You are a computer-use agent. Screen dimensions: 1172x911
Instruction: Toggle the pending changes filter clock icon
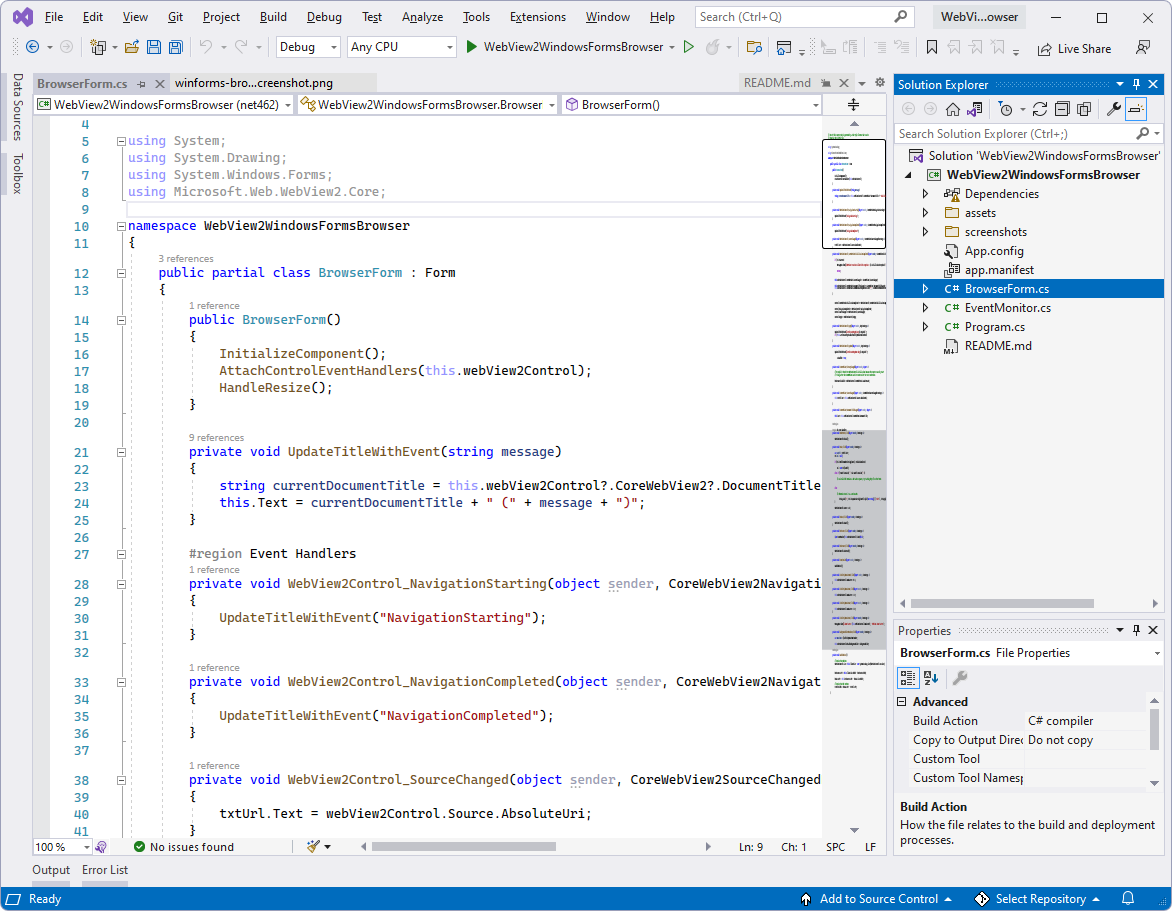click(1005, 108)
